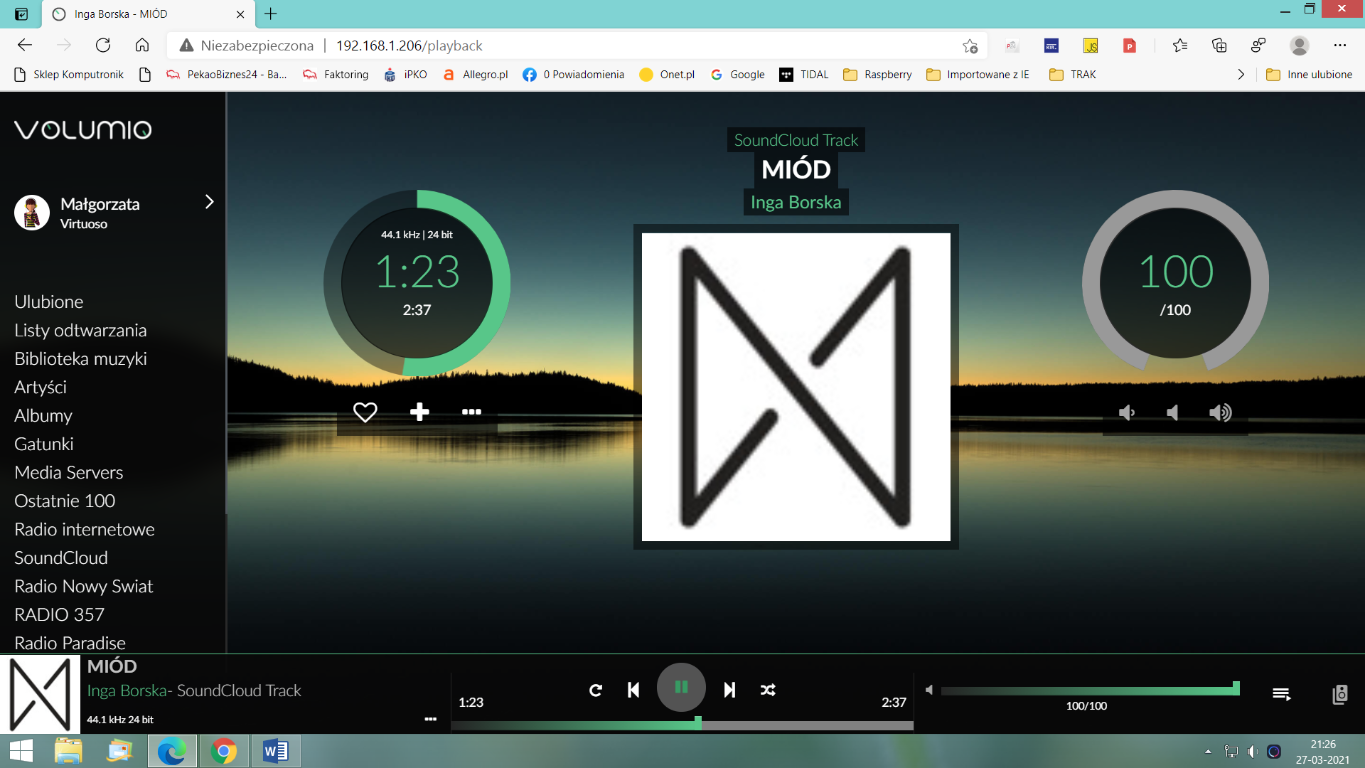Open Media Servers
This screenshot has height=768, width=1365.
pos(69,472)
